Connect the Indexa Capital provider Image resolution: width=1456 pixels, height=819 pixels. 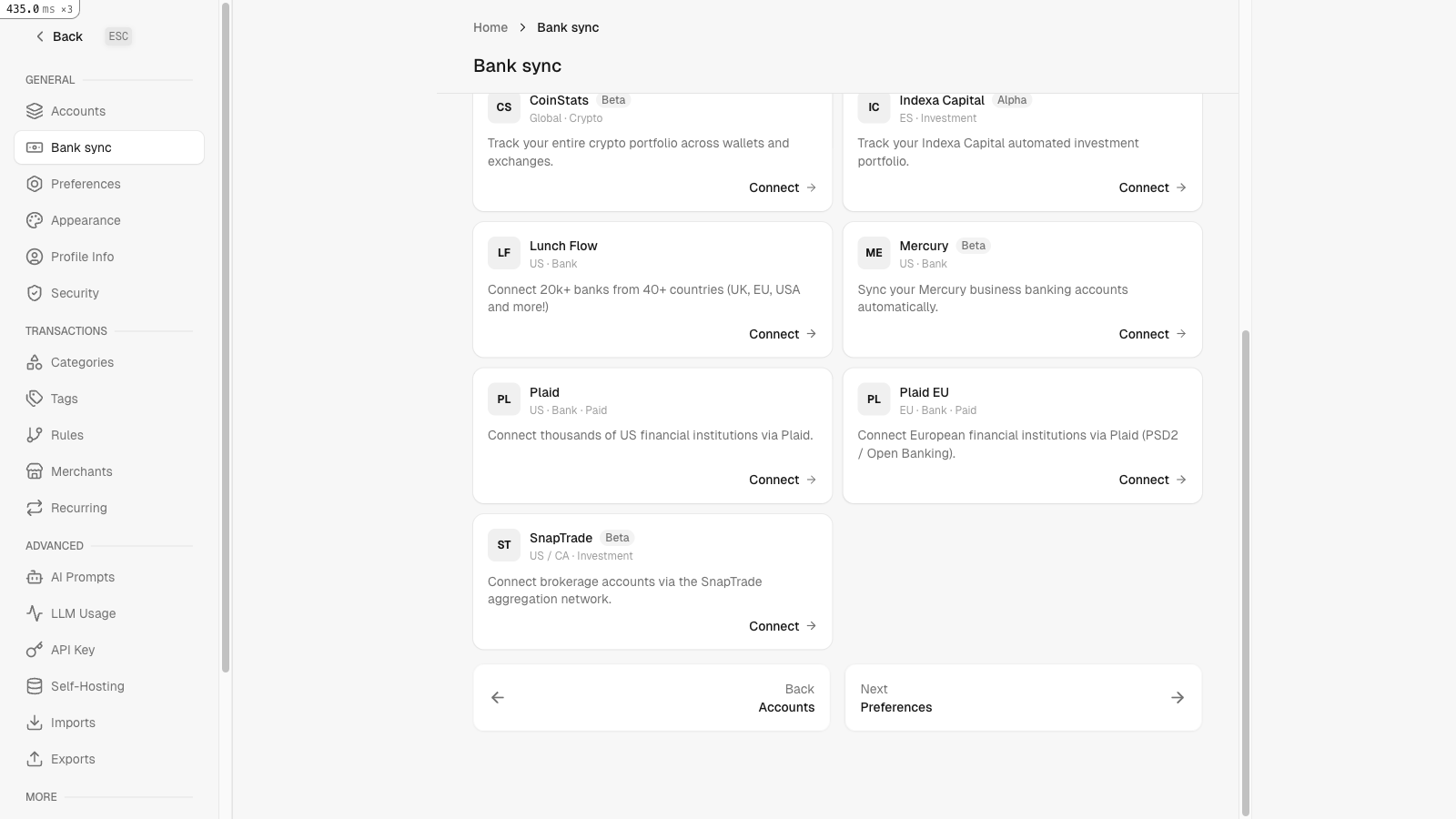1153,187
